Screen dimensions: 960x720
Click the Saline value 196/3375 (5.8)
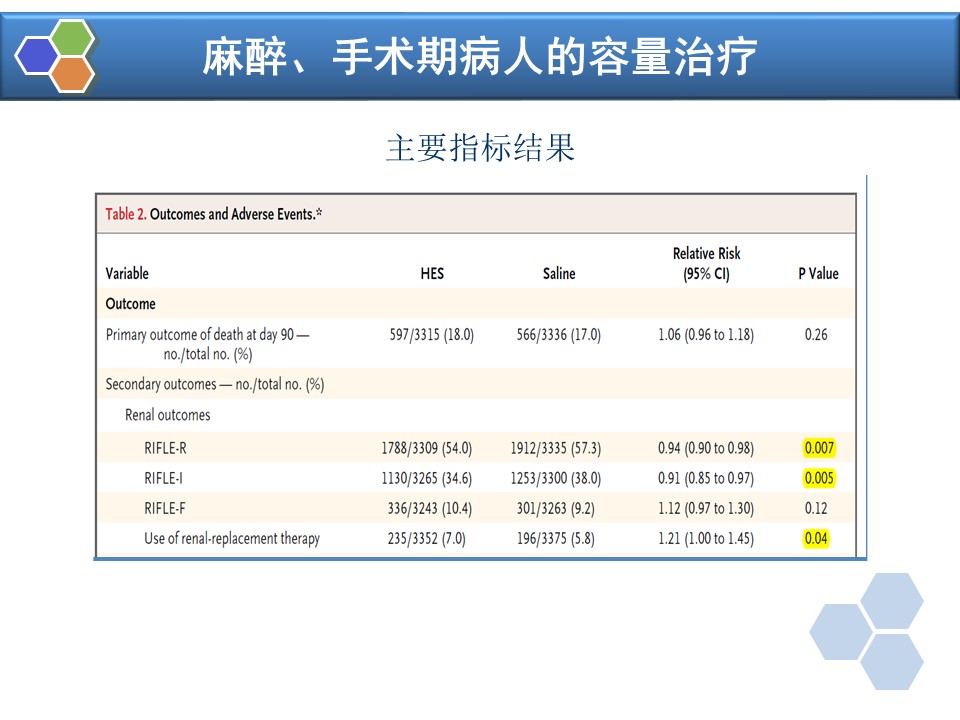(556, 539)
